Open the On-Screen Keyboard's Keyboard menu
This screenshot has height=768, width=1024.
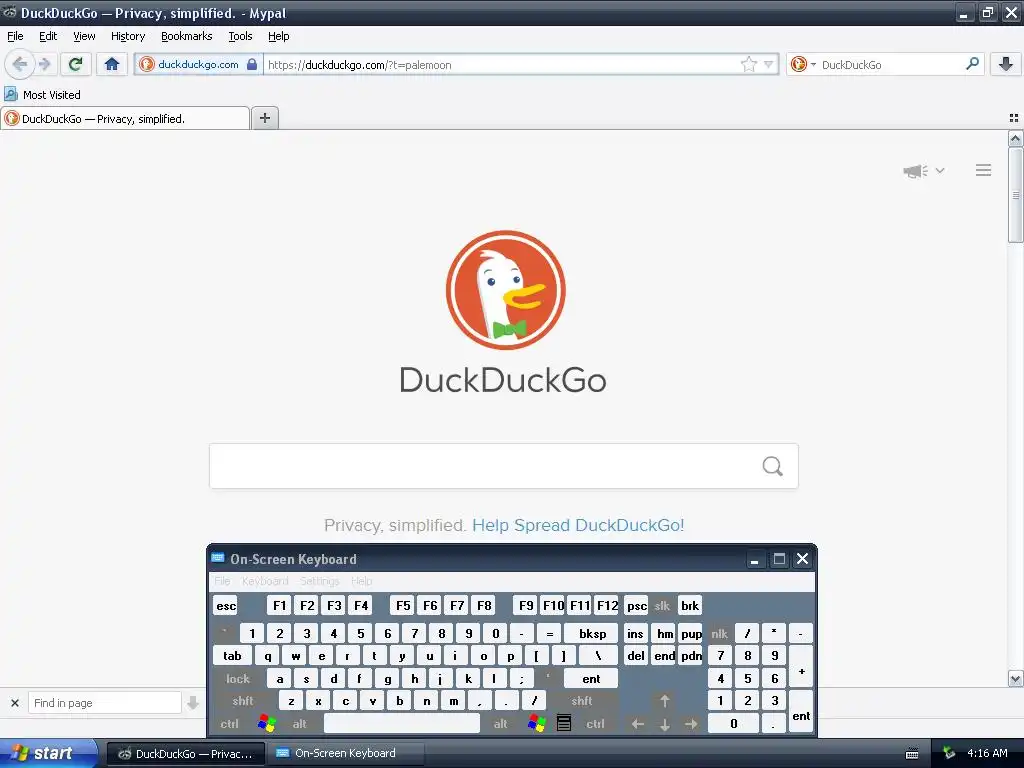coord(264,581)
